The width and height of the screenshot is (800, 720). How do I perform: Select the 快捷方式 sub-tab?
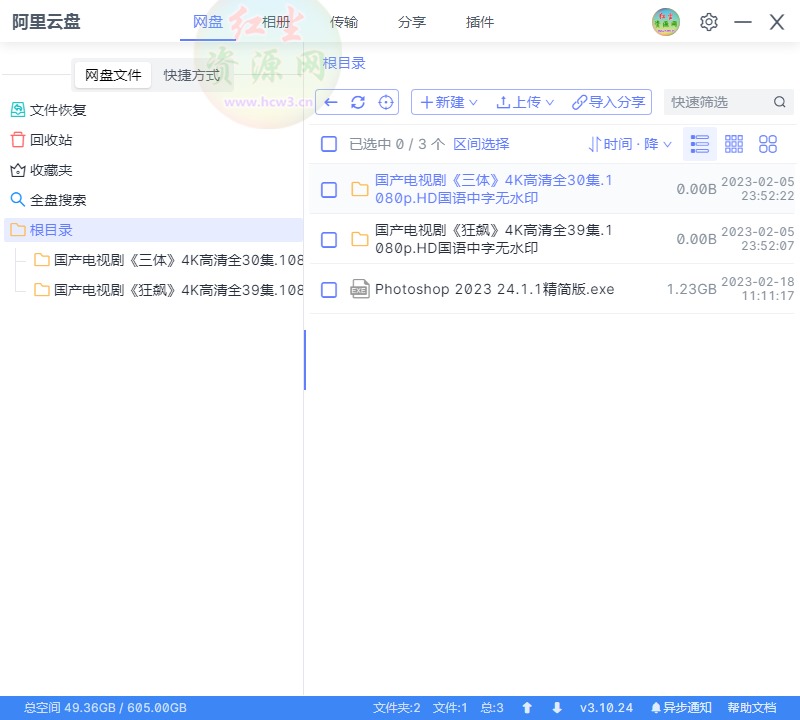coord(192,75)
